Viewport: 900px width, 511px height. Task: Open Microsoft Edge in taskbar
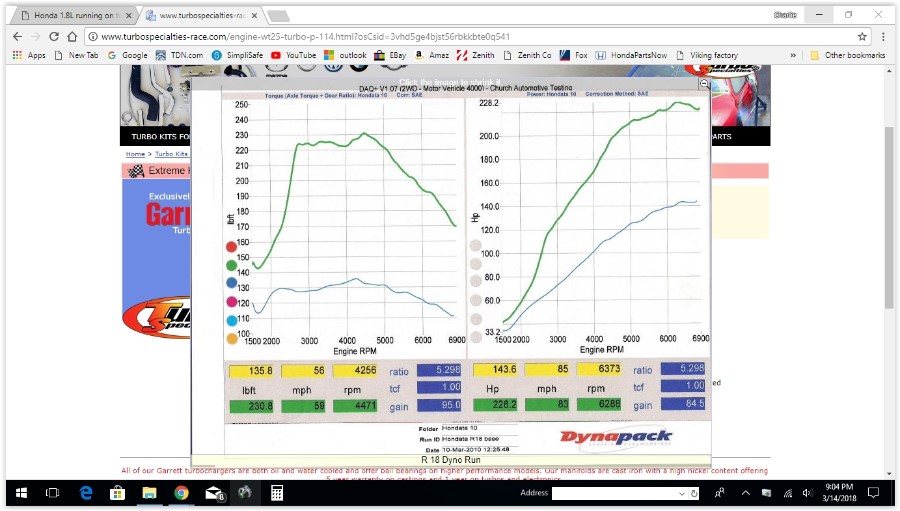pos(86,493)
